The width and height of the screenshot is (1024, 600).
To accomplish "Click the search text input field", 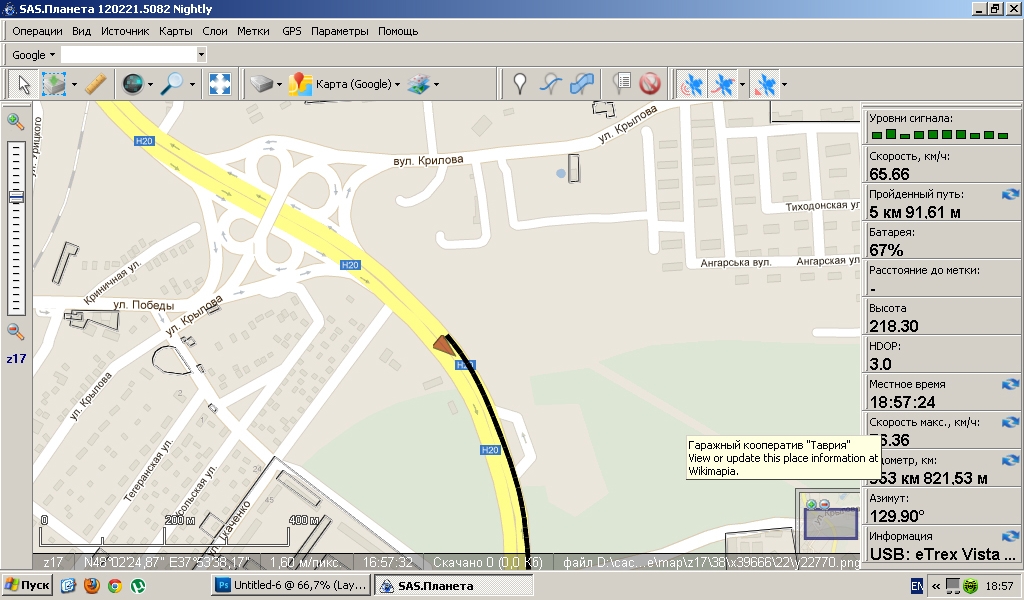I will (x=128, y=55).
